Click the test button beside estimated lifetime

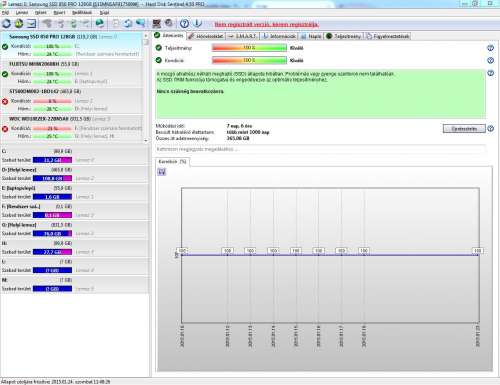464,128
